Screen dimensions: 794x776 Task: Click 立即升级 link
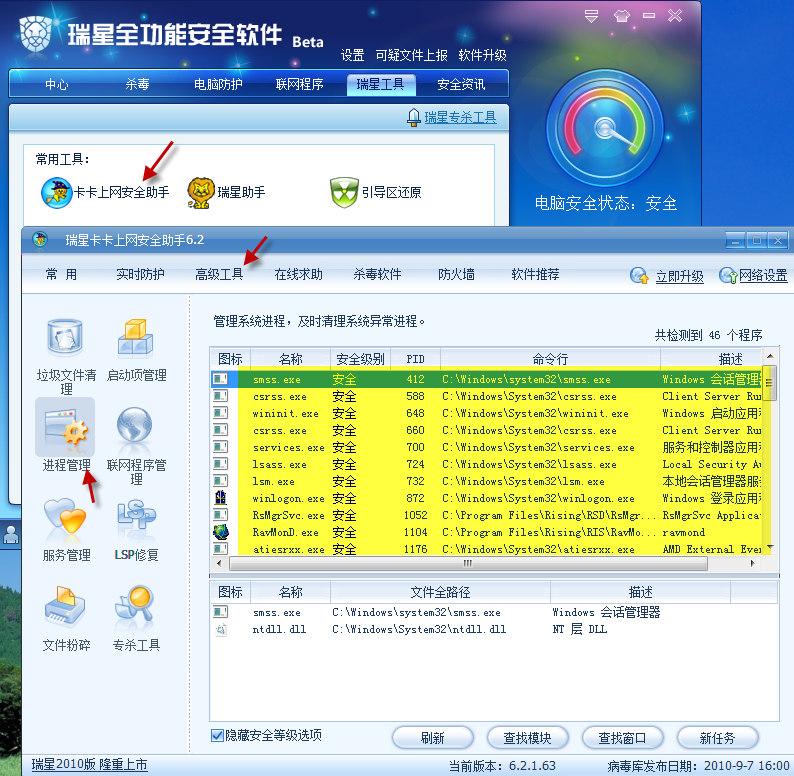[680, 276]
